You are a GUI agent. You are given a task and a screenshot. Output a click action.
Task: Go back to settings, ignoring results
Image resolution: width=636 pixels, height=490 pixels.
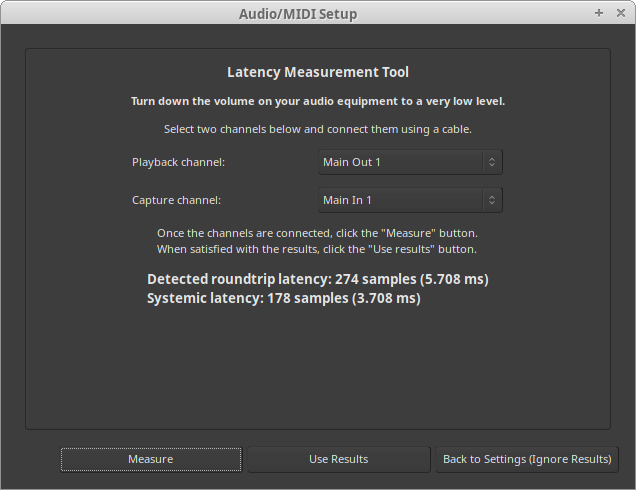526,459
